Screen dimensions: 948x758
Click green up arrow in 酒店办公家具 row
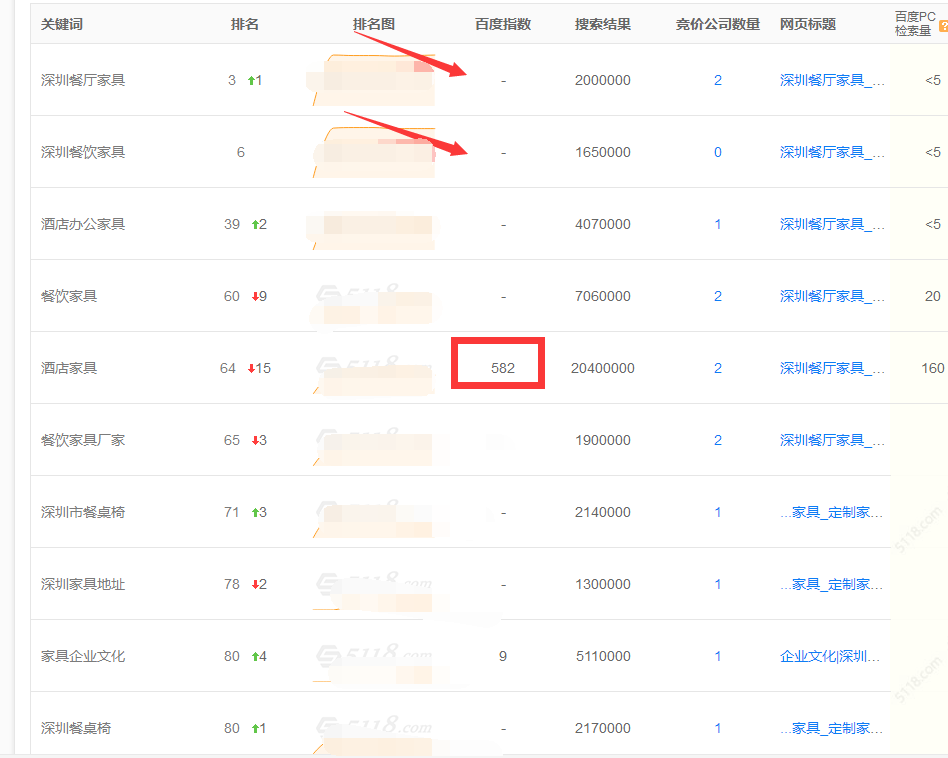pos(252,225)
